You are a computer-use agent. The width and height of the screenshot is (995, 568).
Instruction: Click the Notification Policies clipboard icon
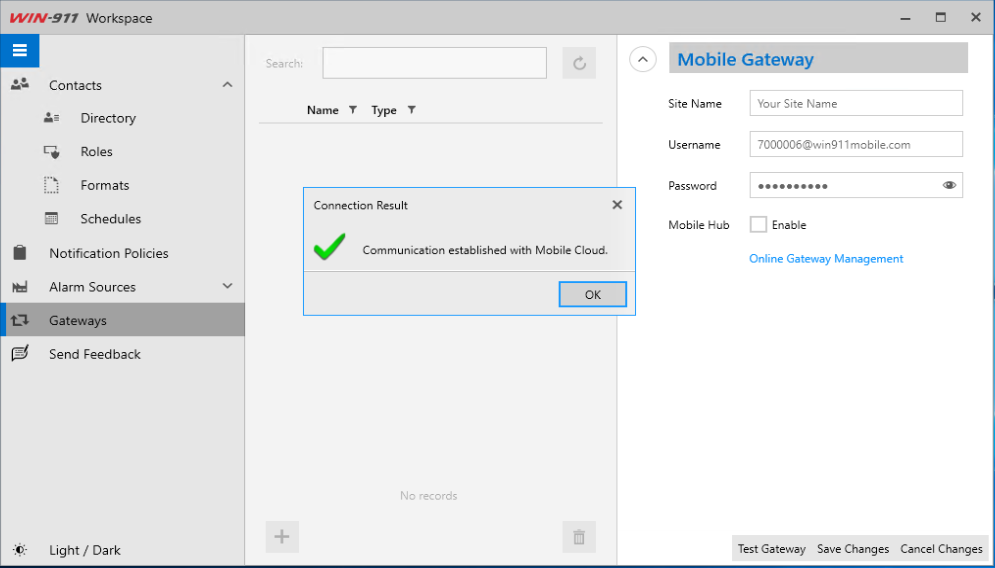pyautogui.click(x=20, y=253)
